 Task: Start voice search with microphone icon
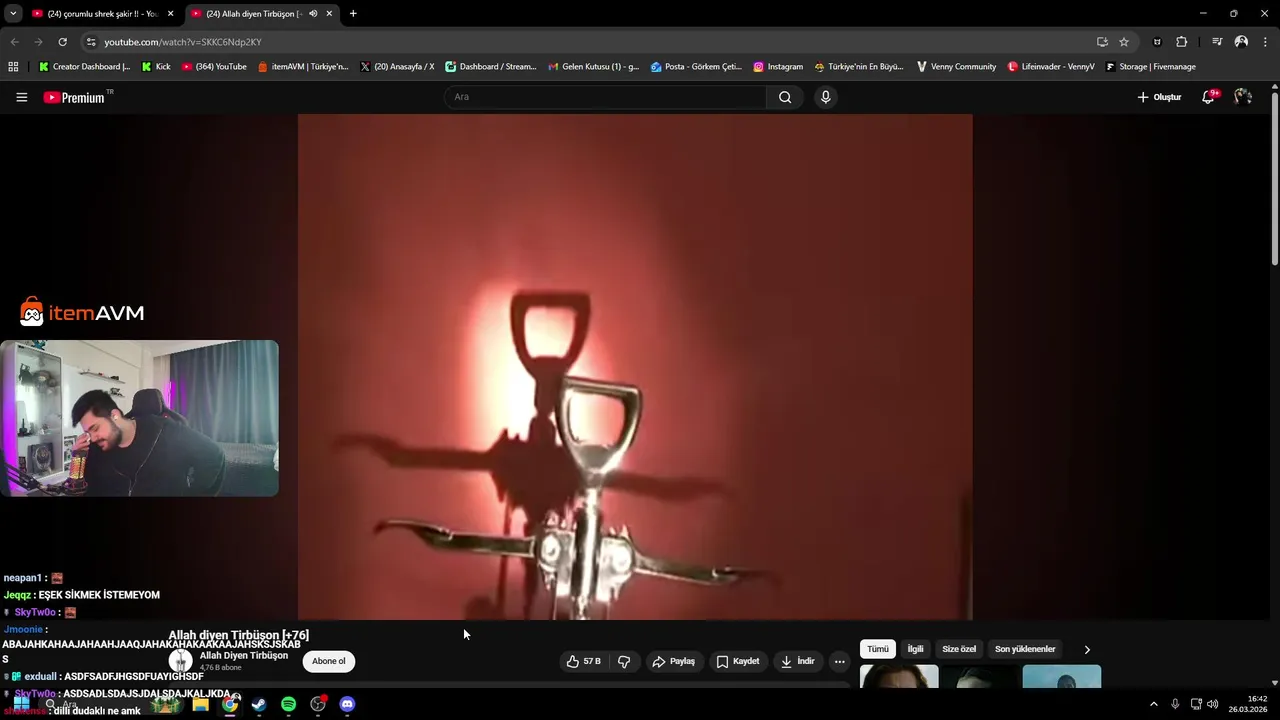point(825,97)
